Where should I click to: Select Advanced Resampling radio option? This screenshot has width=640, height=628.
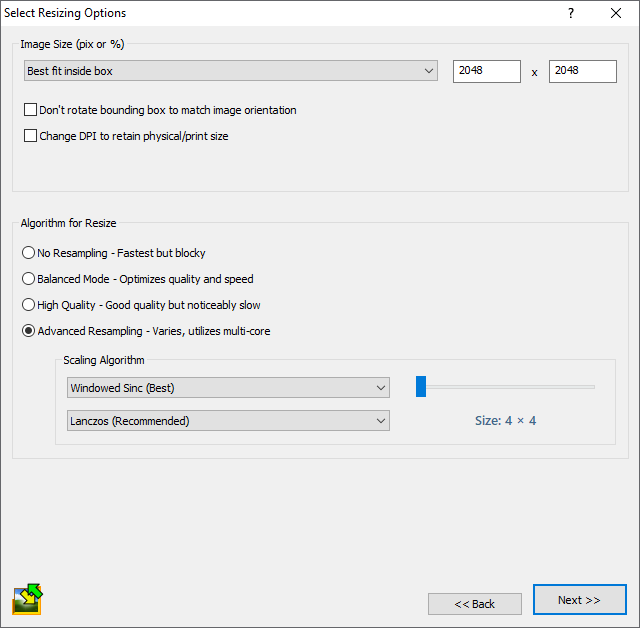click(x=29, y=331)
